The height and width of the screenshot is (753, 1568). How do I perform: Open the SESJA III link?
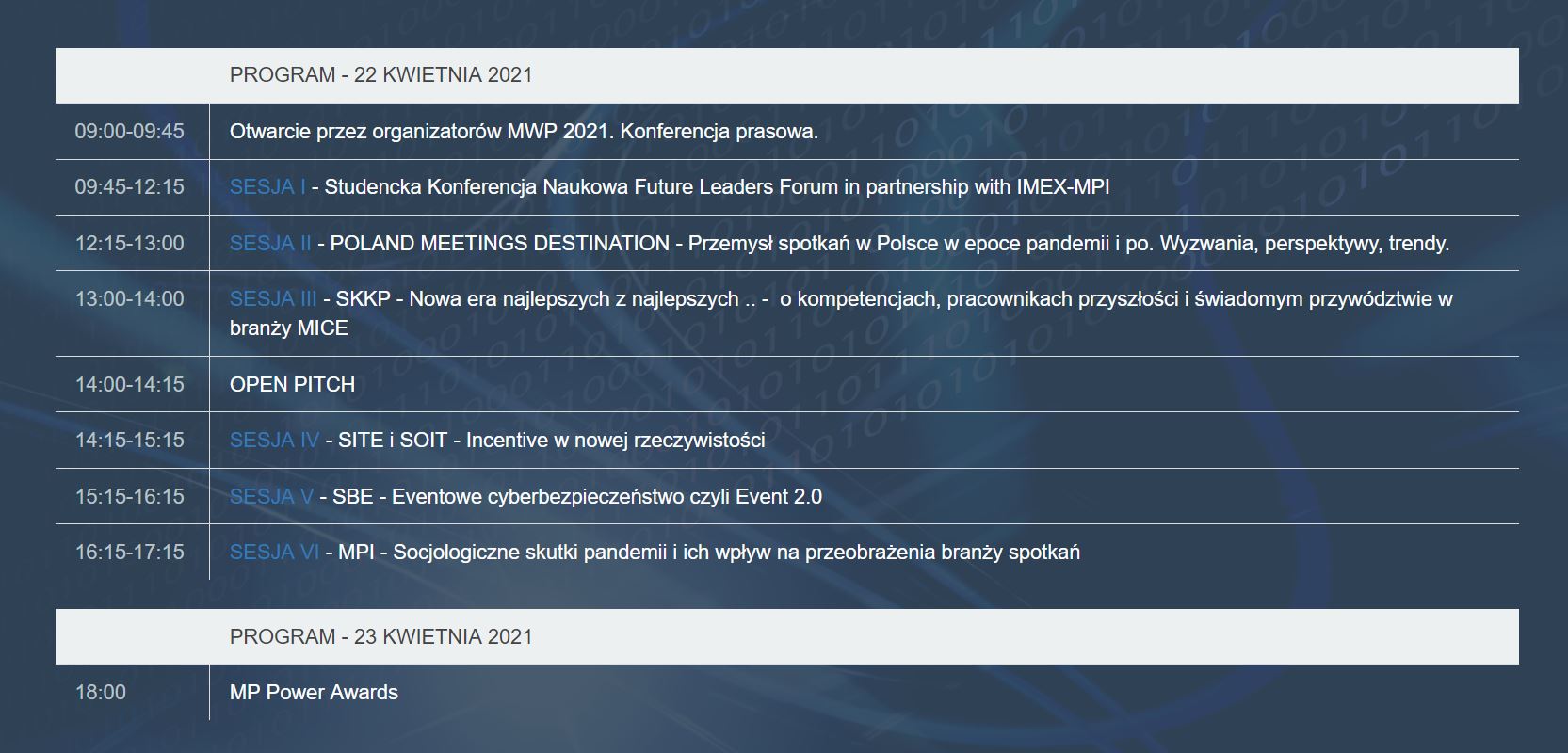click(273, 299)
